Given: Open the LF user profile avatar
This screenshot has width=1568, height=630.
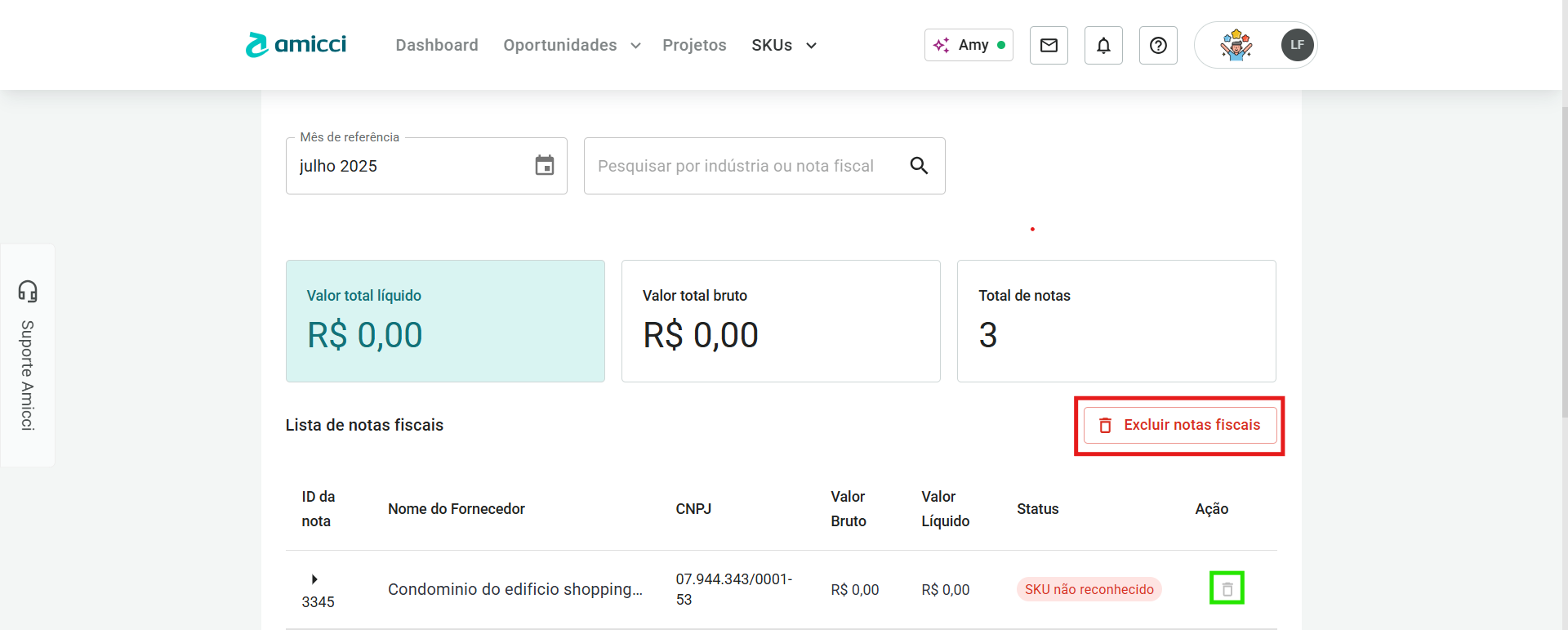Looking at the screenshot, I should click(1297, 45).
